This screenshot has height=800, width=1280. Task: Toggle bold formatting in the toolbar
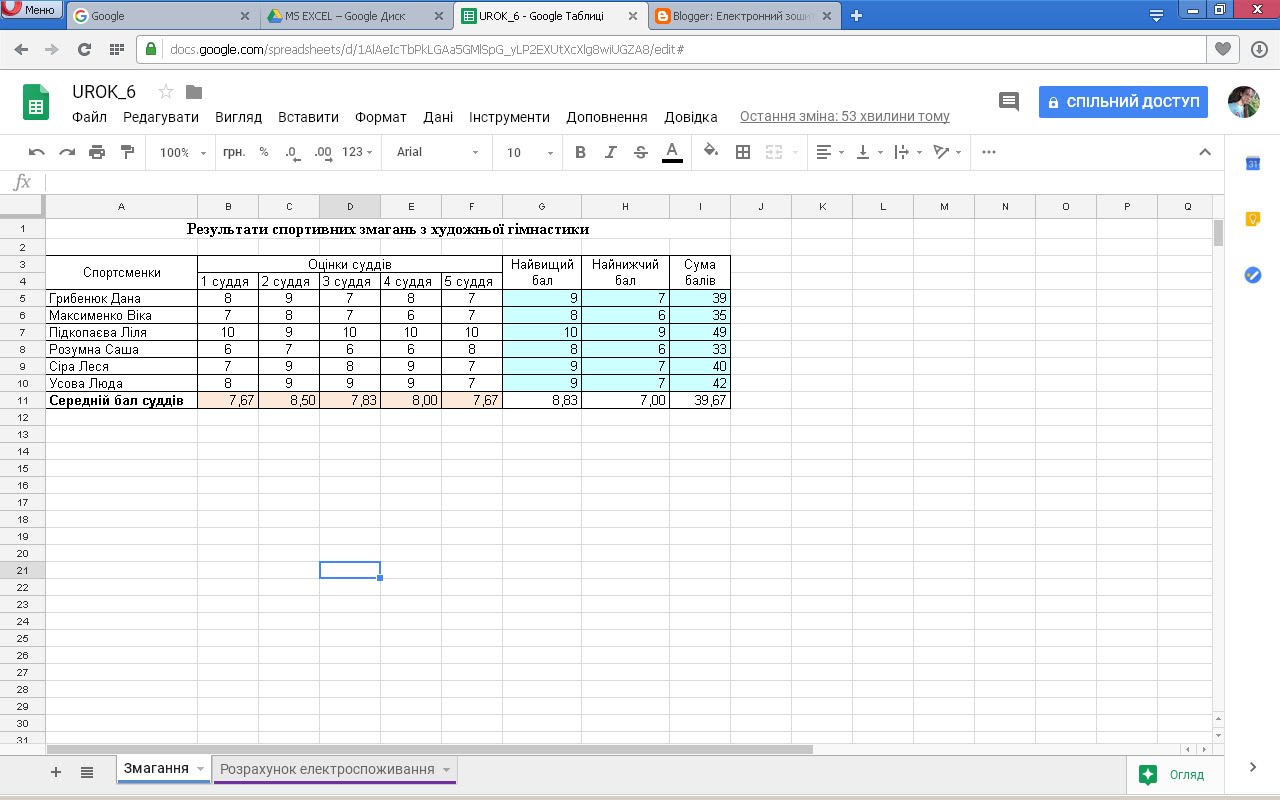(581, 152)
